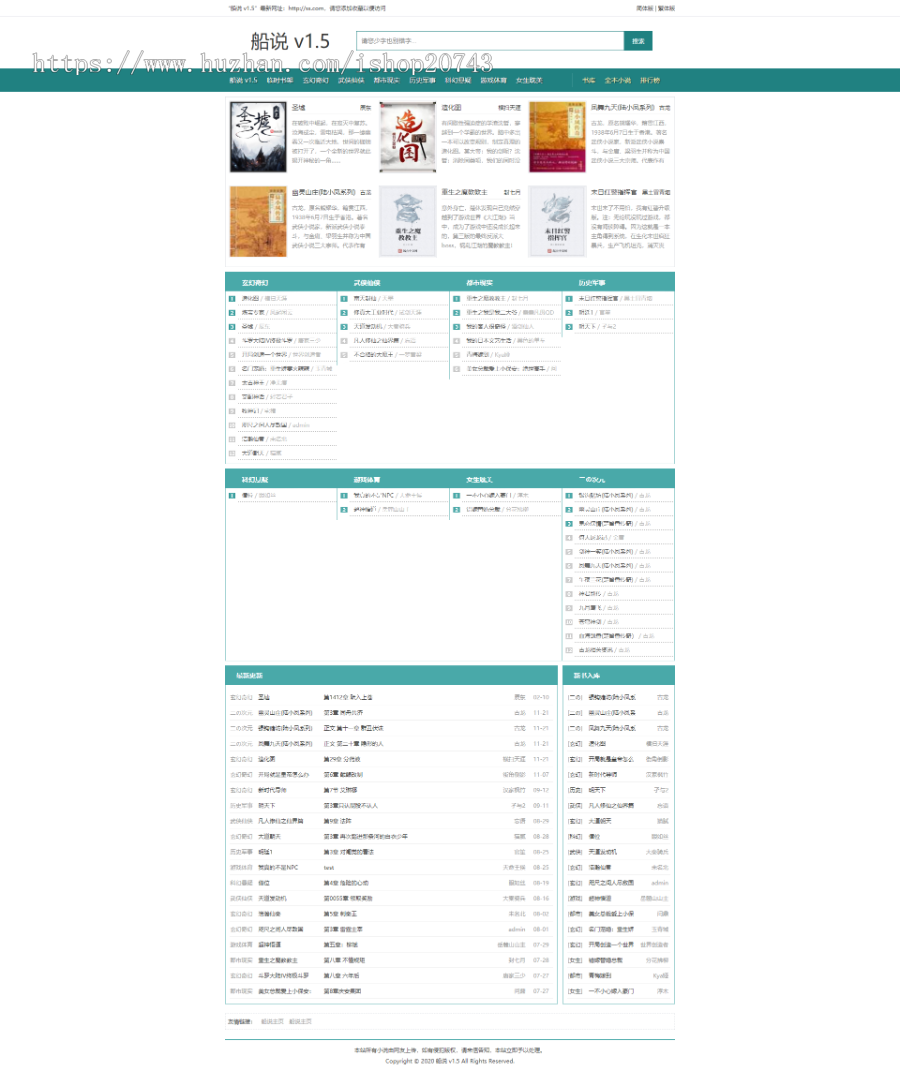
Task: Open 美女总裁爱上小保安 in latest updates
Action: click(x=285, y=992)
